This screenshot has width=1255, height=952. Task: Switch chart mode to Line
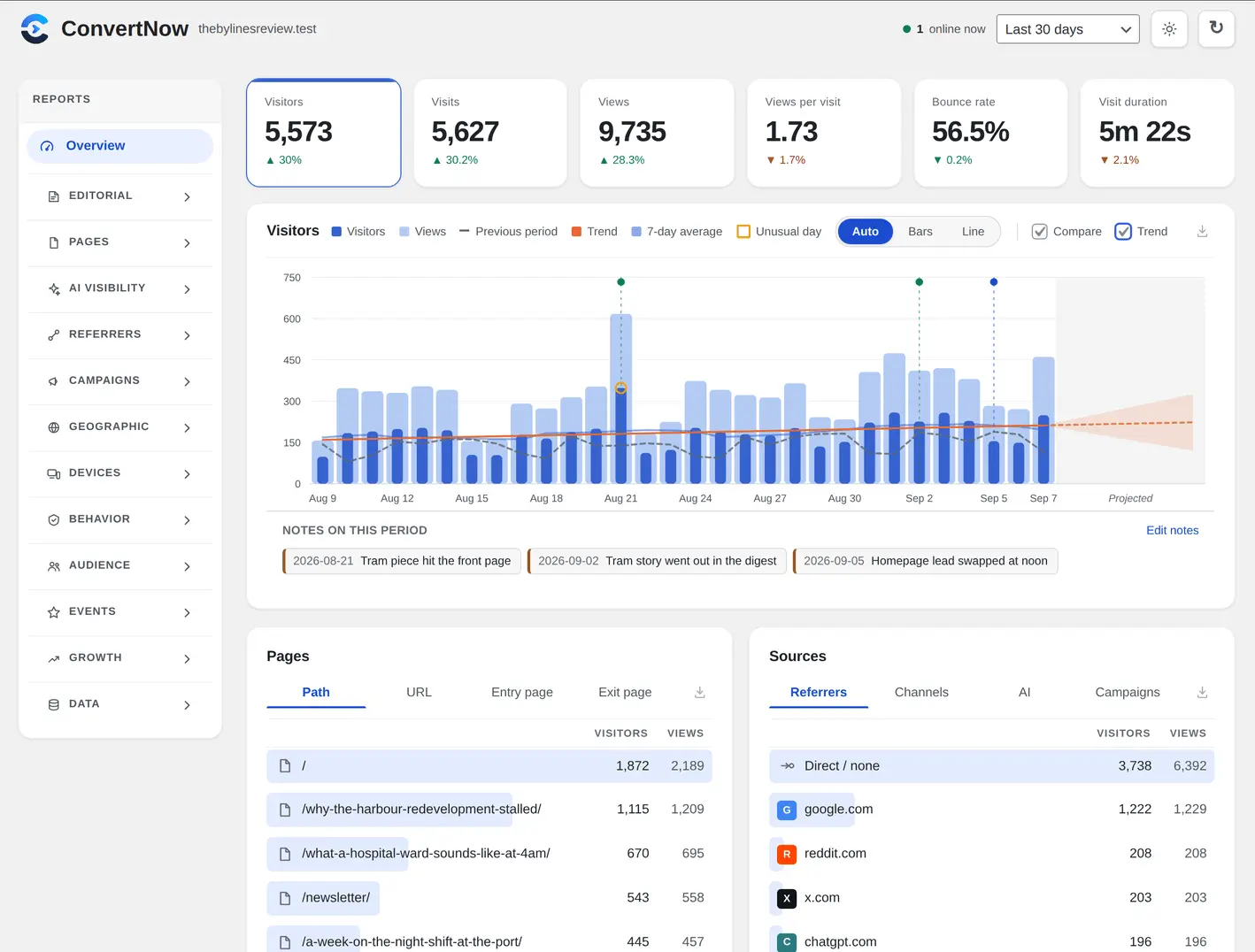pyautogui.click(x=973, y=232)
